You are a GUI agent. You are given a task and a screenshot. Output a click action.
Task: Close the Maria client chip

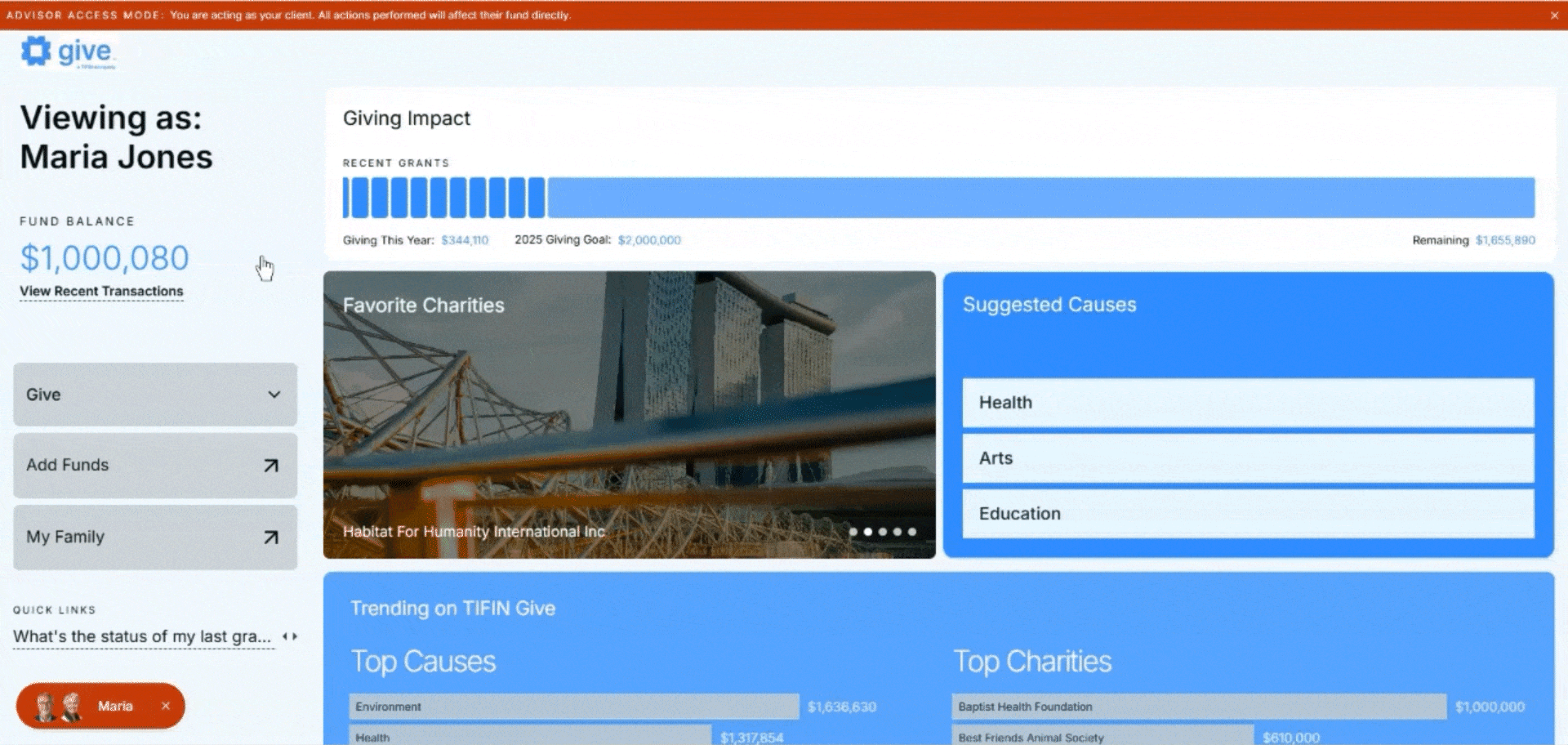click(166, 706)
